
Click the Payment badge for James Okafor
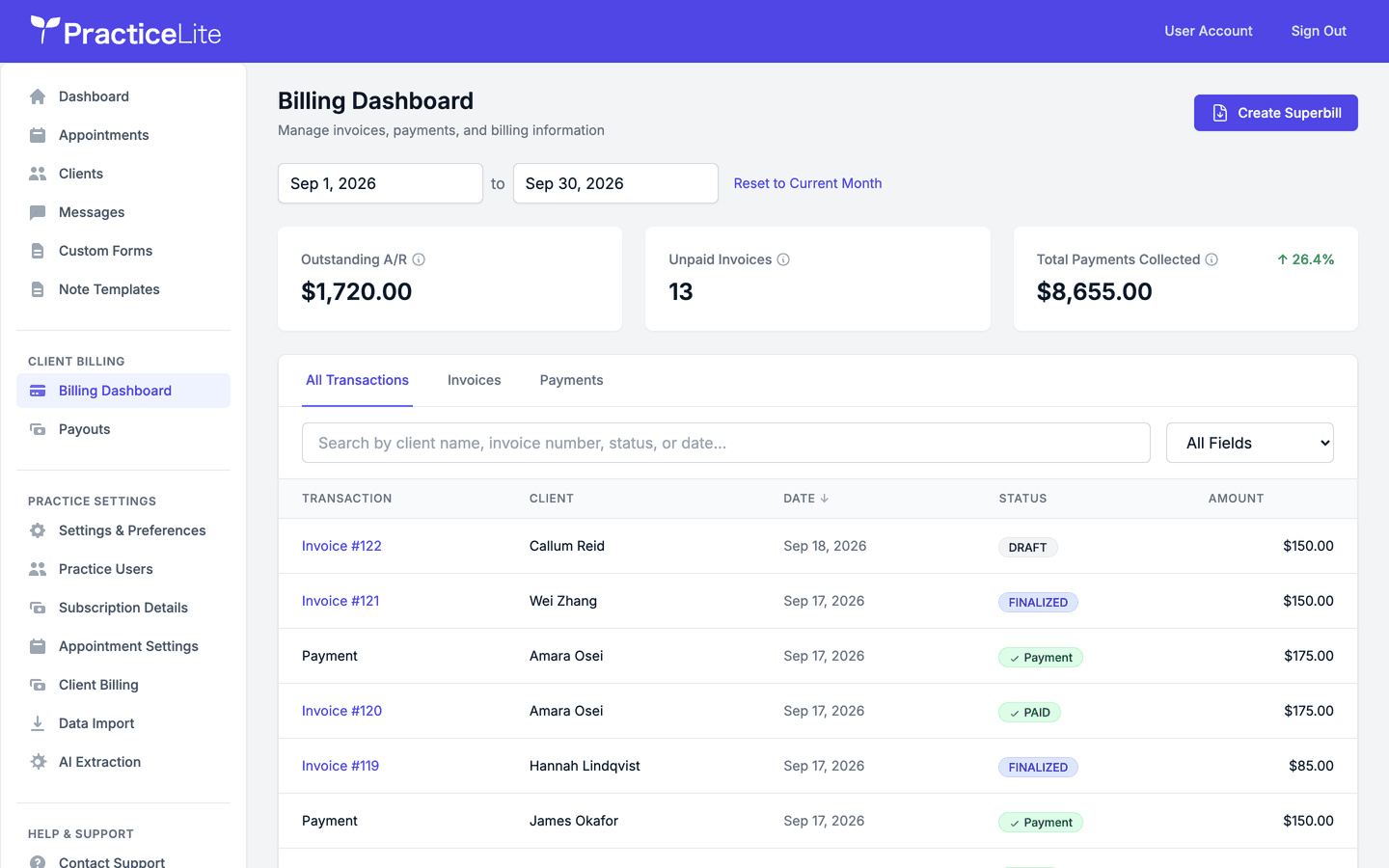tap(1041, 822)
